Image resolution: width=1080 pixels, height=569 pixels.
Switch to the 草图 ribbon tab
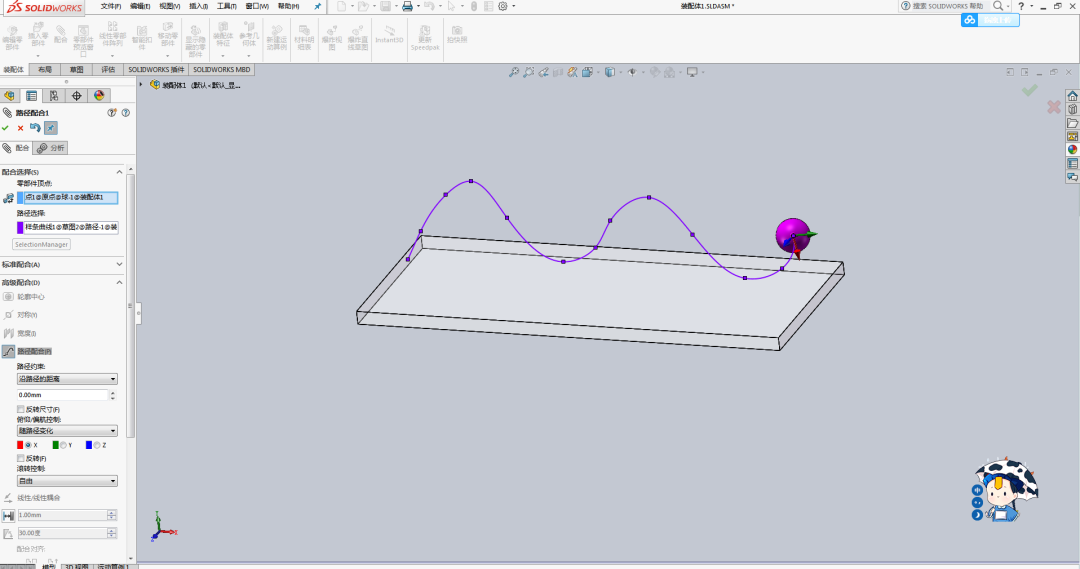point(76,70)
